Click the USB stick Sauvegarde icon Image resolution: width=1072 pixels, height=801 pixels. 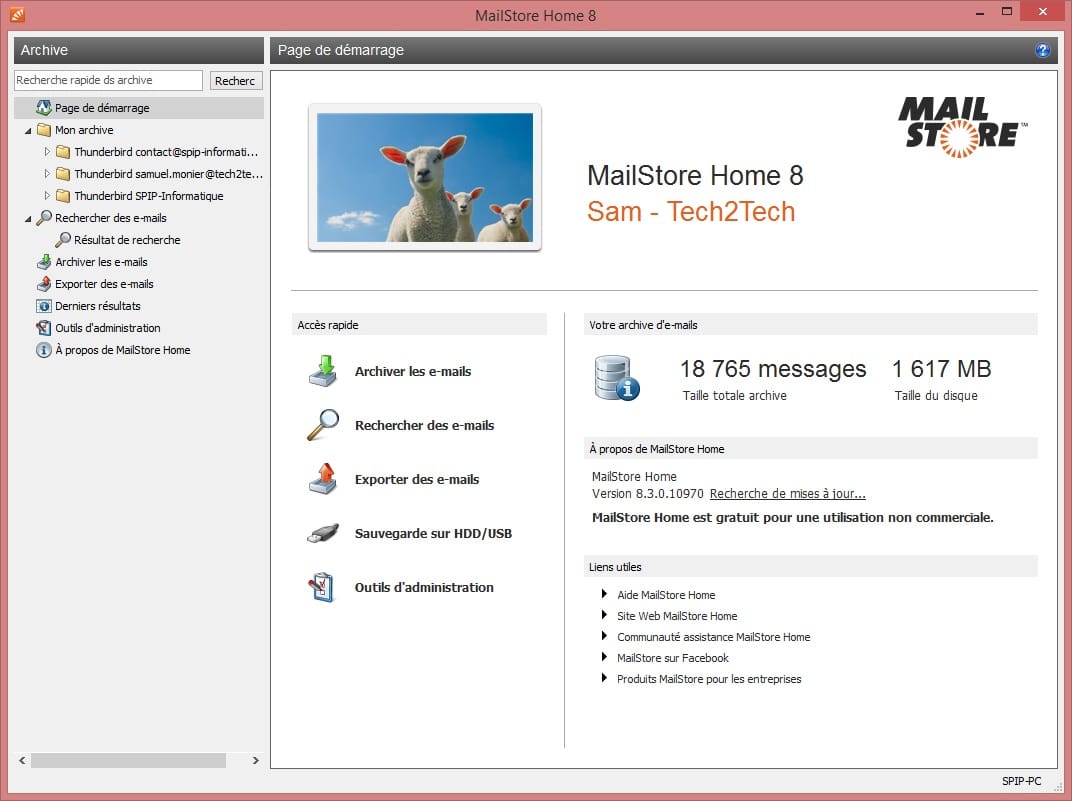click(x=323, y=533)
